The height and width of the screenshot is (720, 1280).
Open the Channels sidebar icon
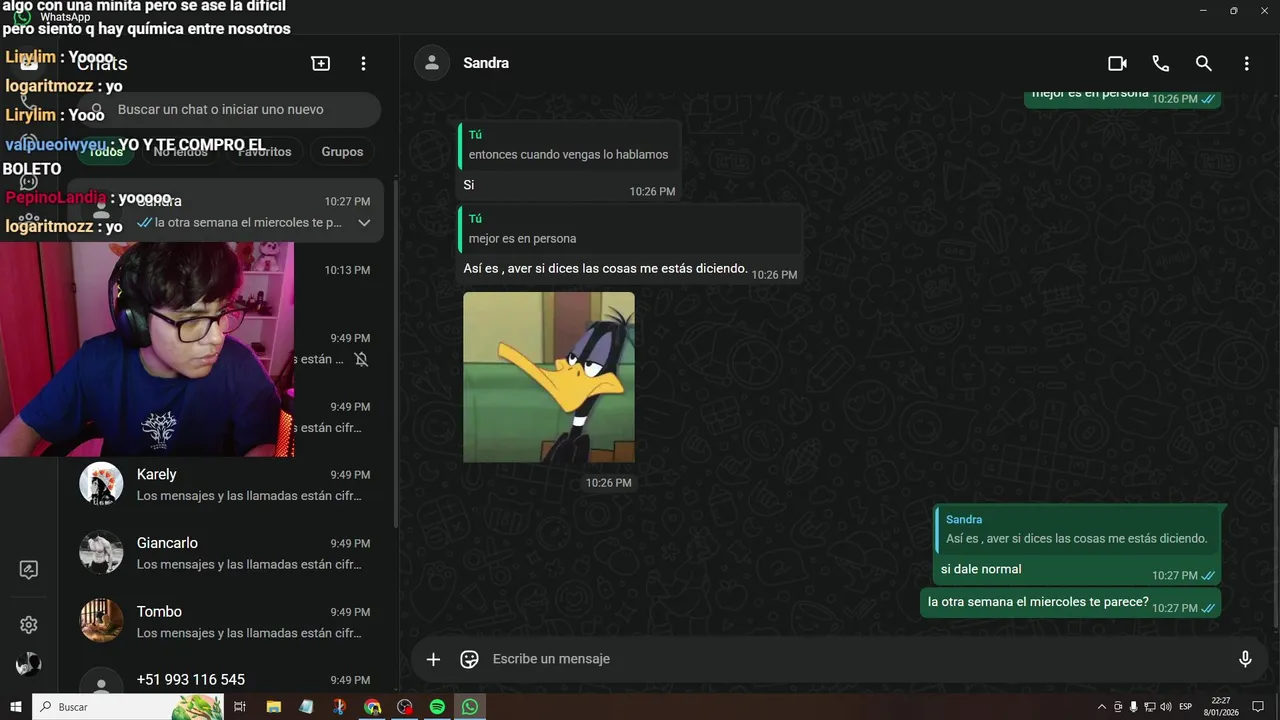pos(29,181)
